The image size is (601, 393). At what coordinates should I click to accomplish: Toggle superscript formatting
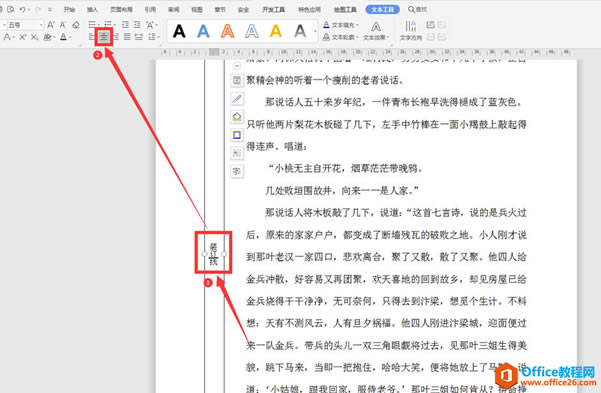(23, 37)
